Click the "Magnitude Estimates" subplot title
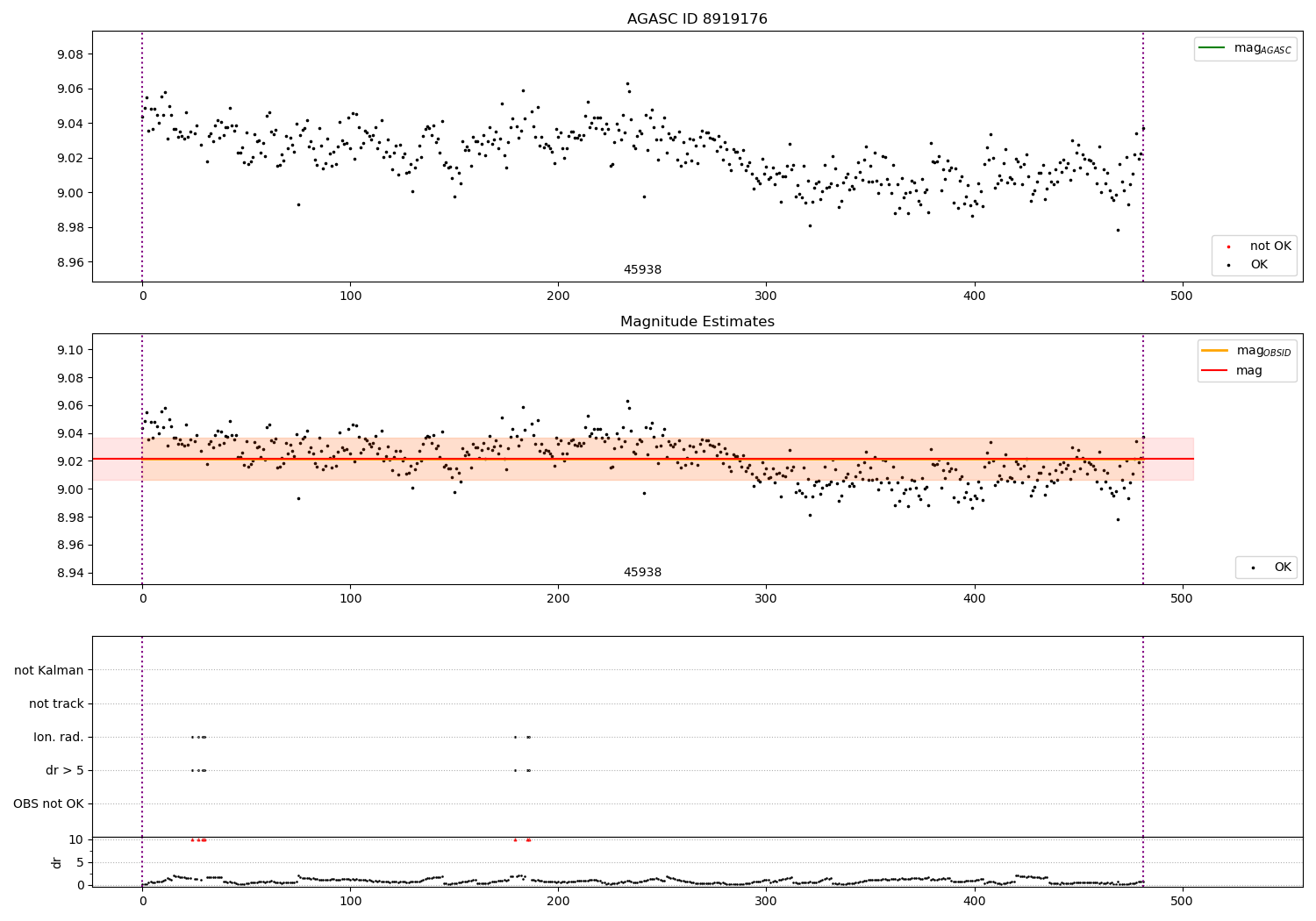This screenshot has width=1316, height=921. click(697, 322)
